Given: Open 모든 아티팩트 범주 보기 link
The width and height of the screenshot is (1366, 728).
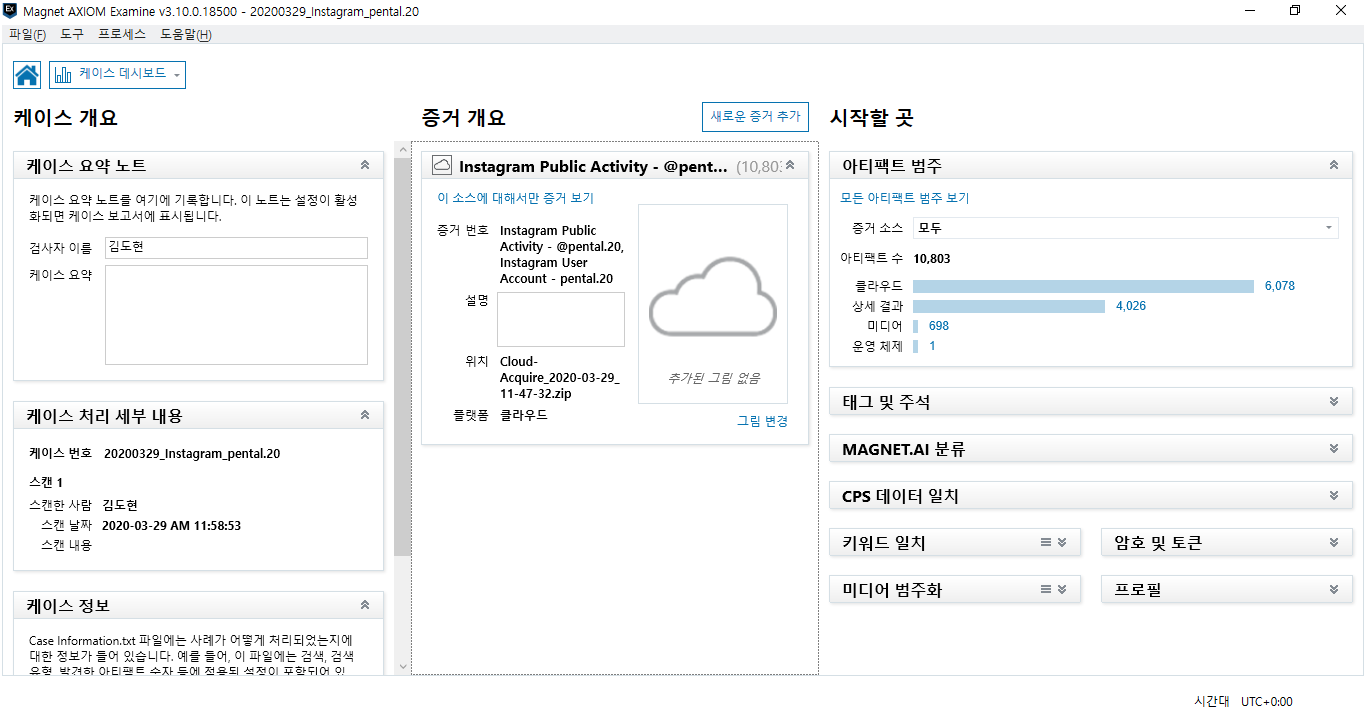Looking at the screenshot, I should (x=905, y=198).
